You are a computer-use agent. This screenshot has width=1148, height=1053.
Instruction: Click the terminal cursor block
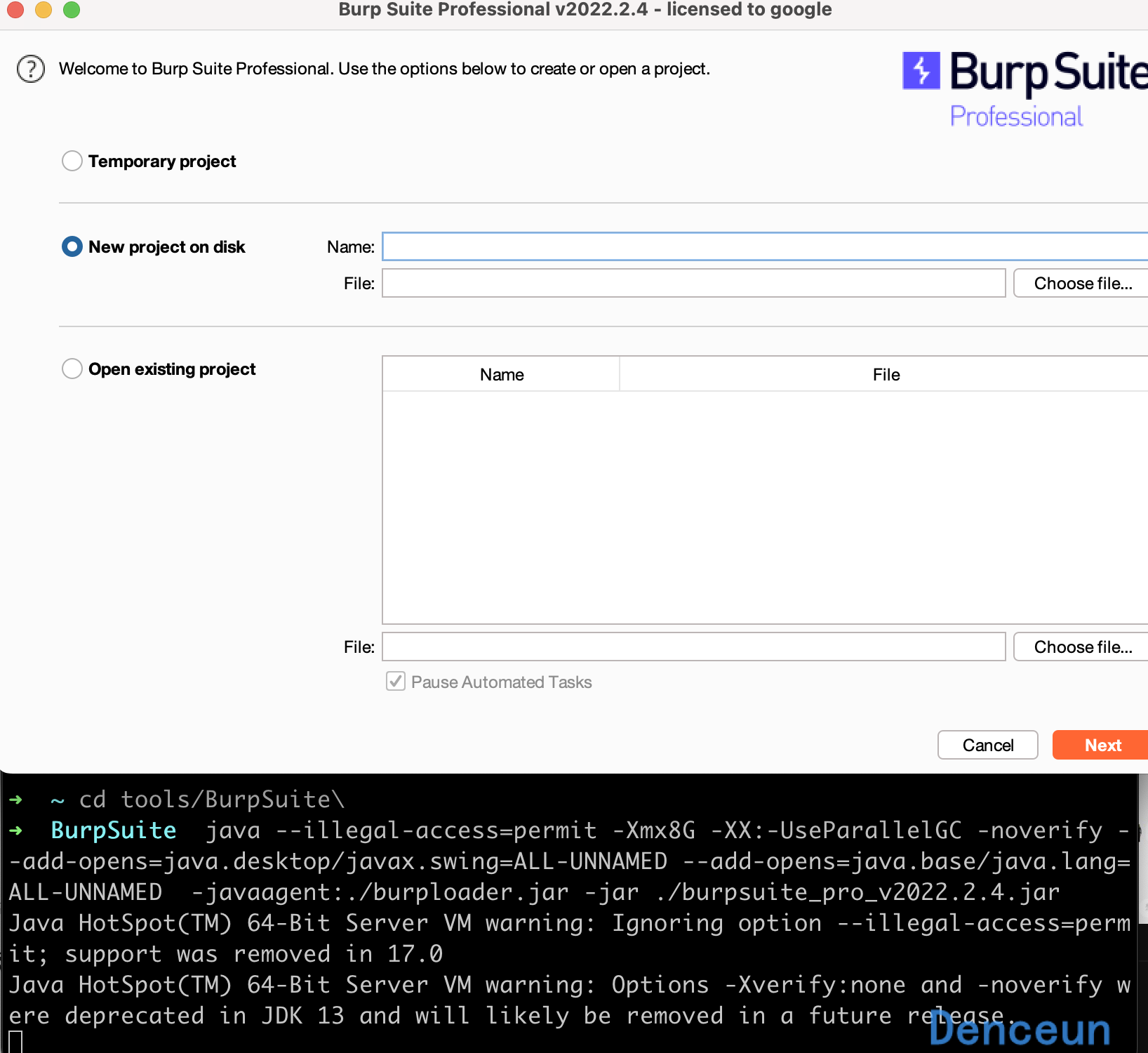(15, 1042)
